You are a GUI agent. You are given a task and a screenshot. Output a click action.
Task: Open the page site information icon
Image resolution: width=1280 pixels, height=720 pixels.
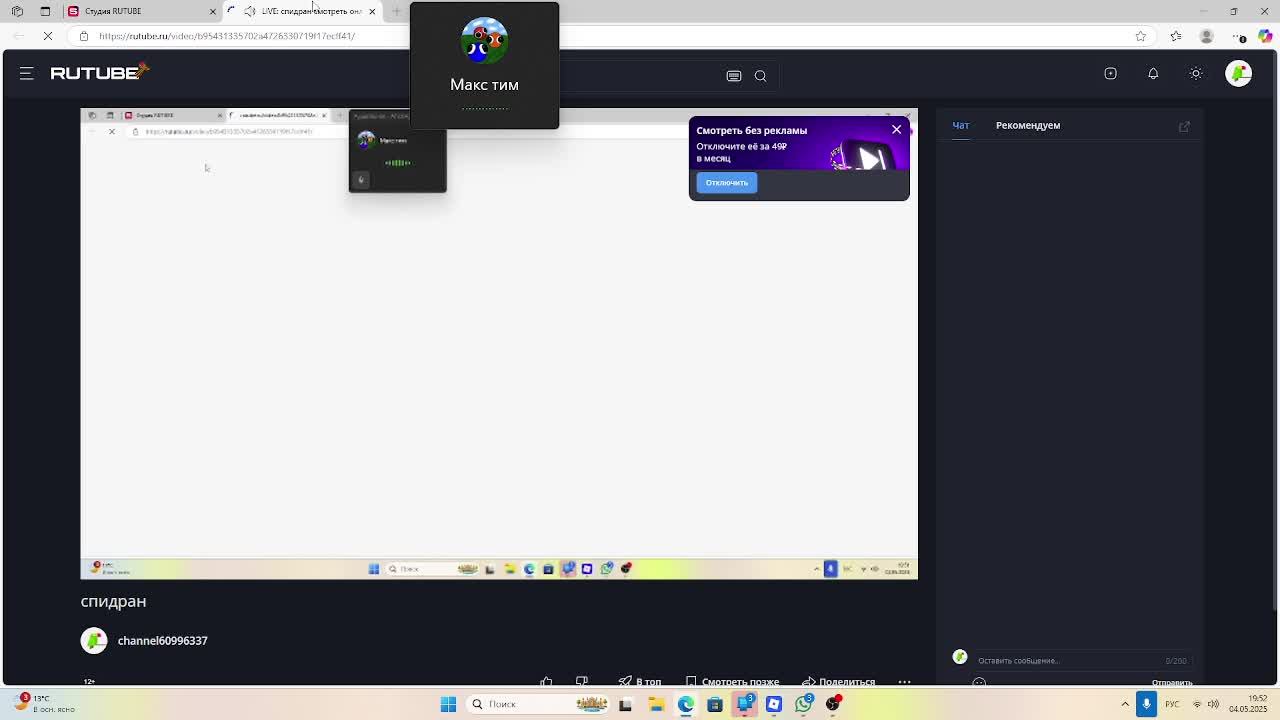coord(84,36)
